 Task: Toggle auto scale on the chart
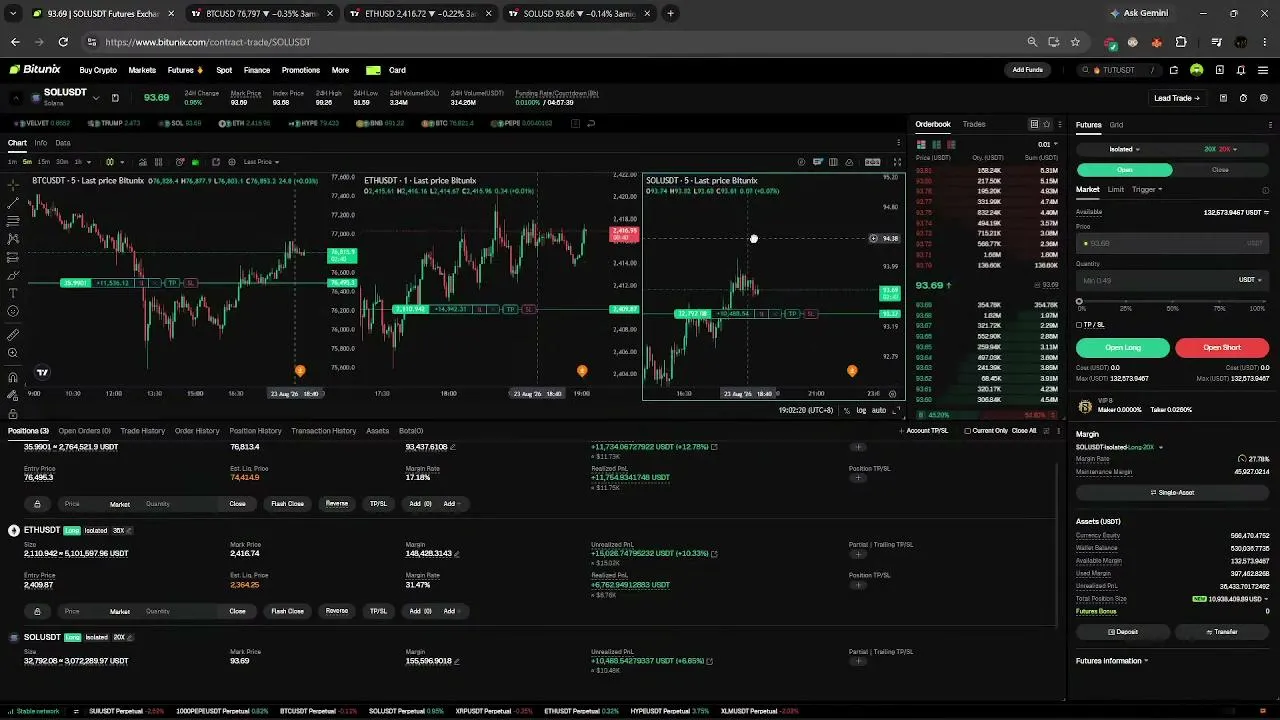[879, 410]
